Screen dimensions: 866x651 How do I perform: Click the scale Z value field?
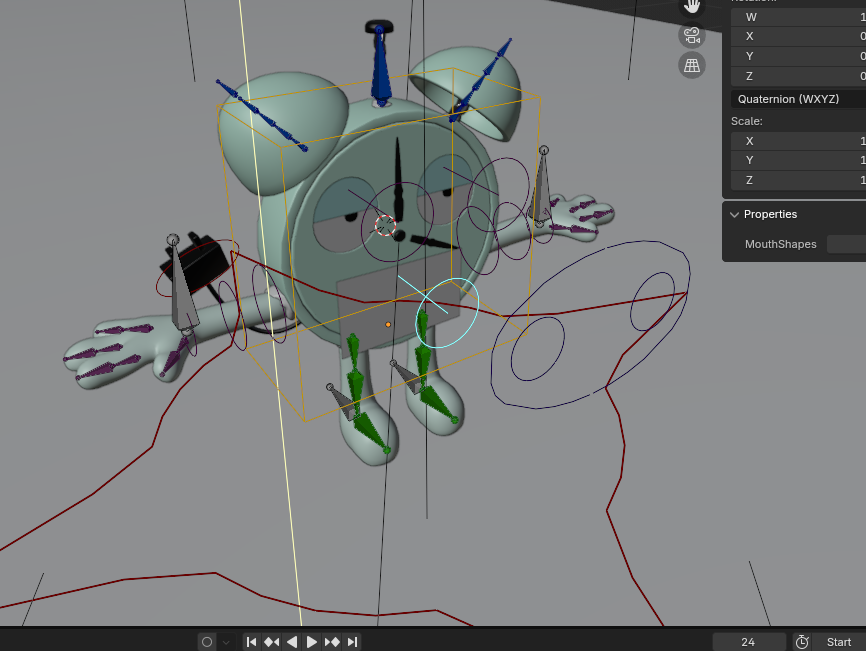coord(799,180)
